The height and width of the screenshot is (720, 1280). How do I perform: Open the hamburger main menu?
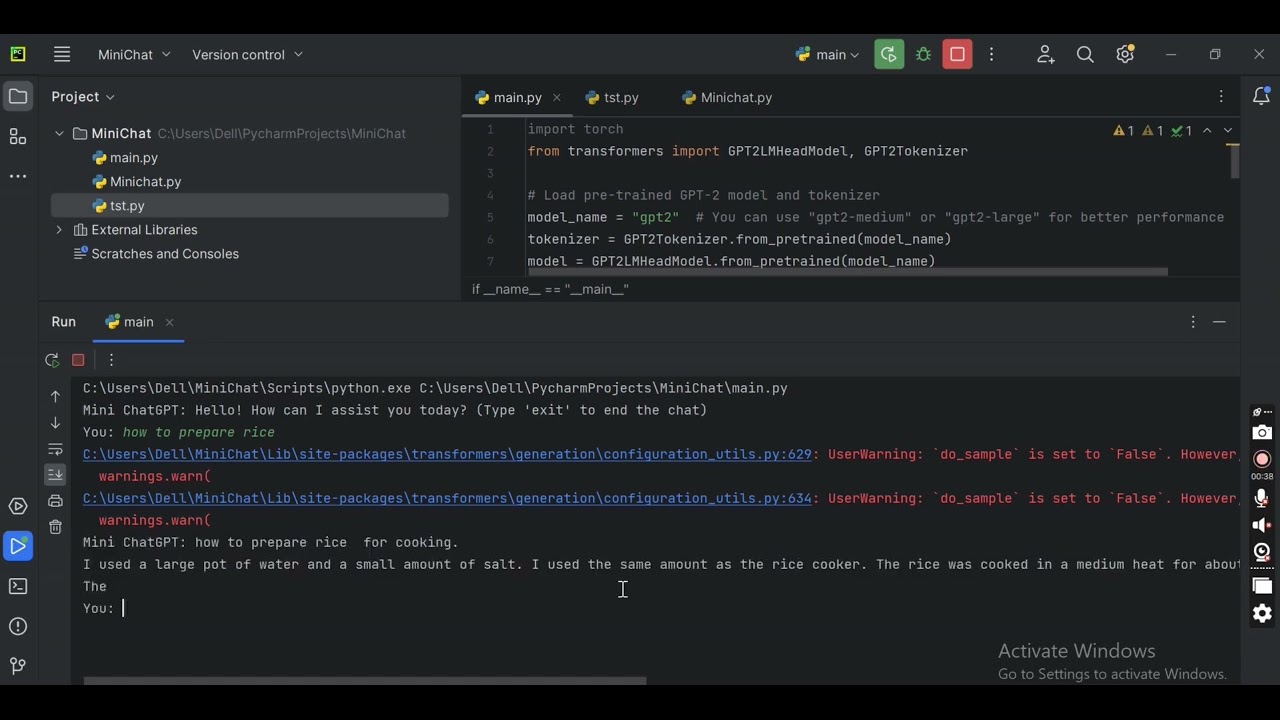pyautogui.click(x=62, y=55)
